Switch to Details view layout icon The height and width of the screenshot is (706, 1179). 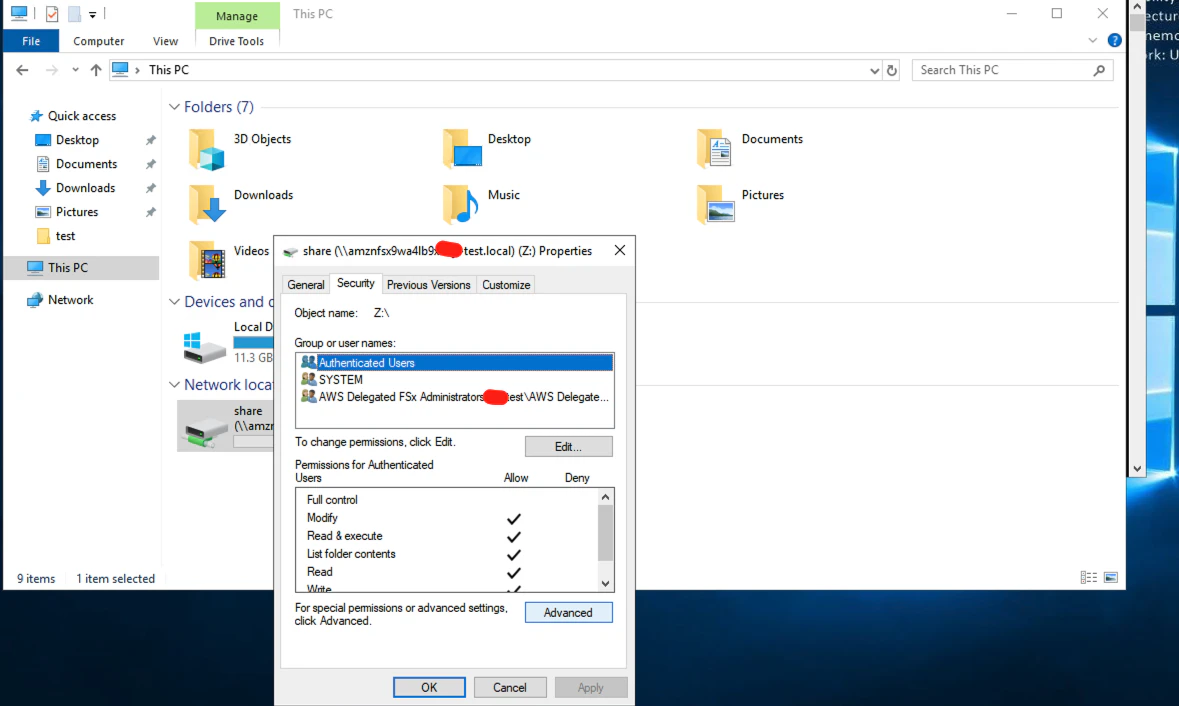point(1088,577)
